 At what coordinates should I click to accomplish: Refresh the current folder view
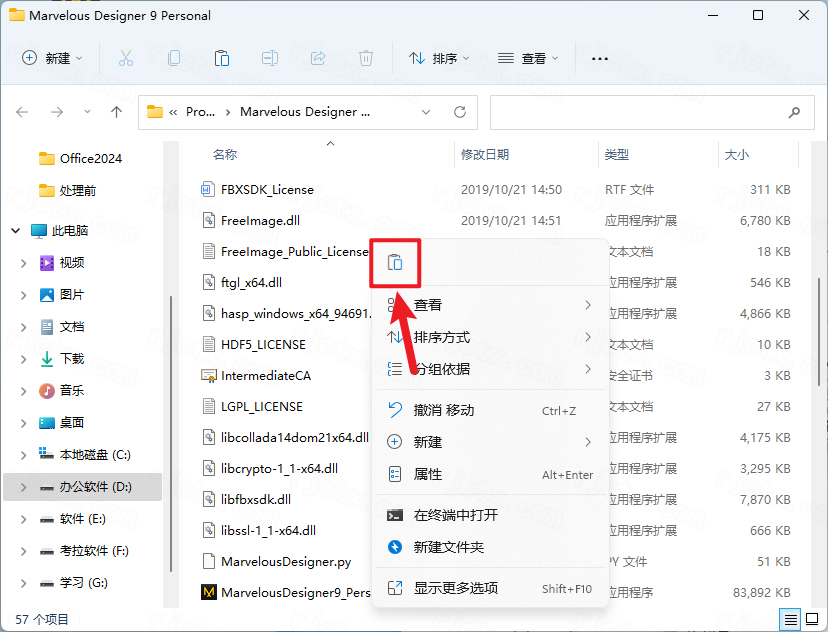[460, 112]
